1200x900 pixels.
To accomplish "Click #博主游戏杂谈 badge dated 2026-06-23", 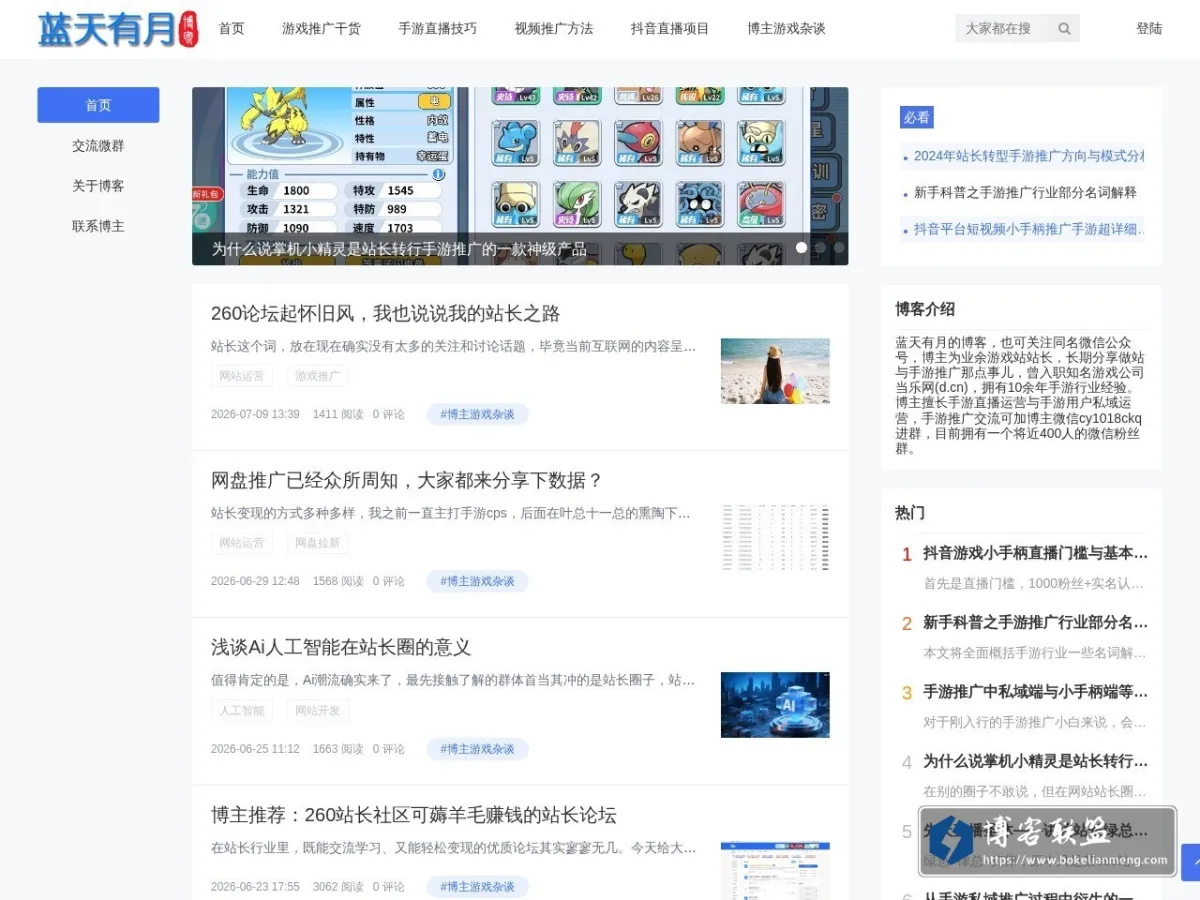I will coord(477,887).
